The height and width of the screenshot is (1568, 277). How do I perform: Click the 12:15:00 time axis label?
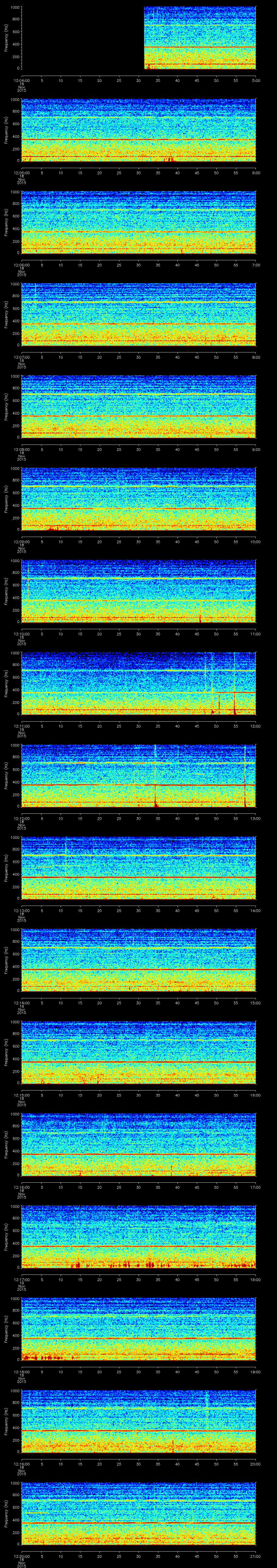pos(21,1095)
